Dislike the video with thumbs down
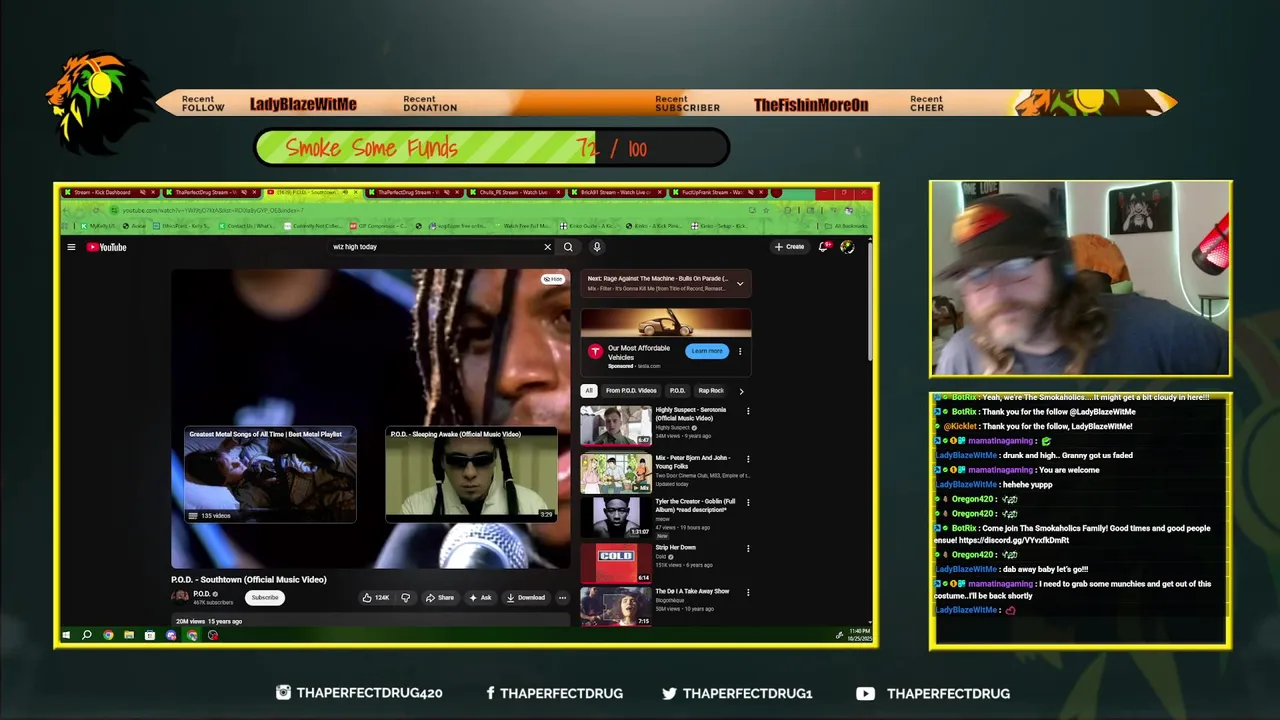This screenshot has width=1280, height=720. point(405,597)
